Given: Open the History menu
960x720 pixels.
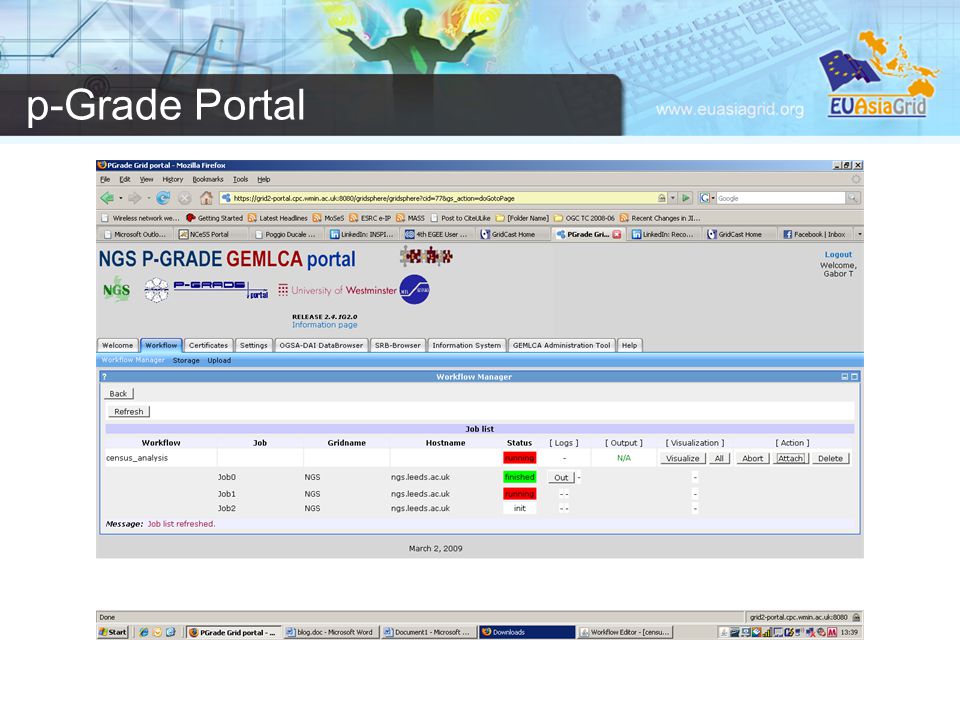Looking at the screenshot, I should coord(173,179).
